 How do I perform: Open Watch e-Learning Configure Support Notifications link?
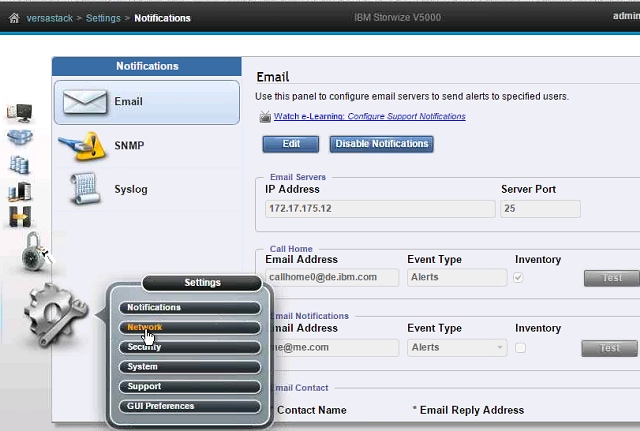(x=369, y=116)
